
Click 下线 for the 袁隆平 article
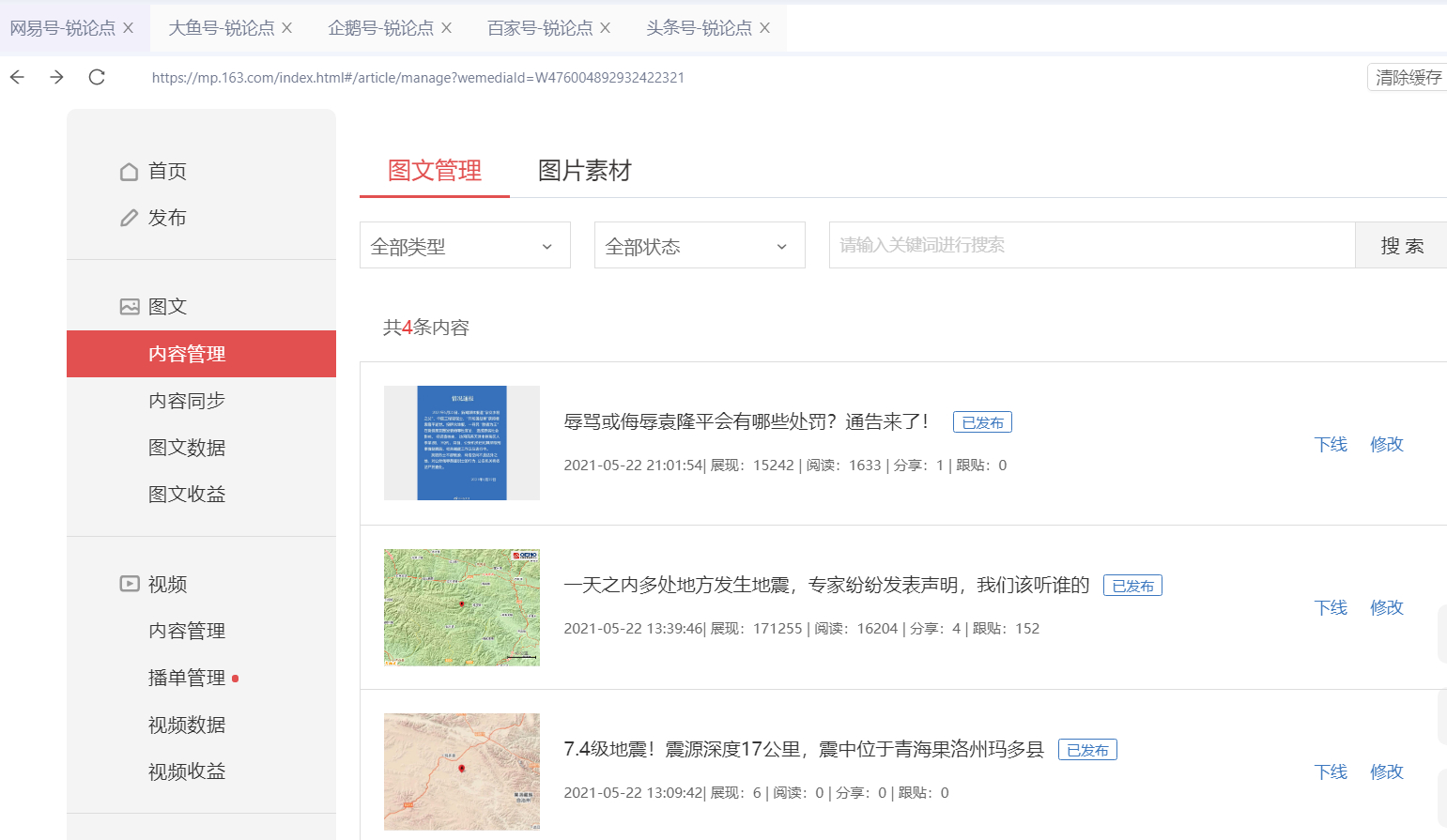click(x=1331, y=445)
